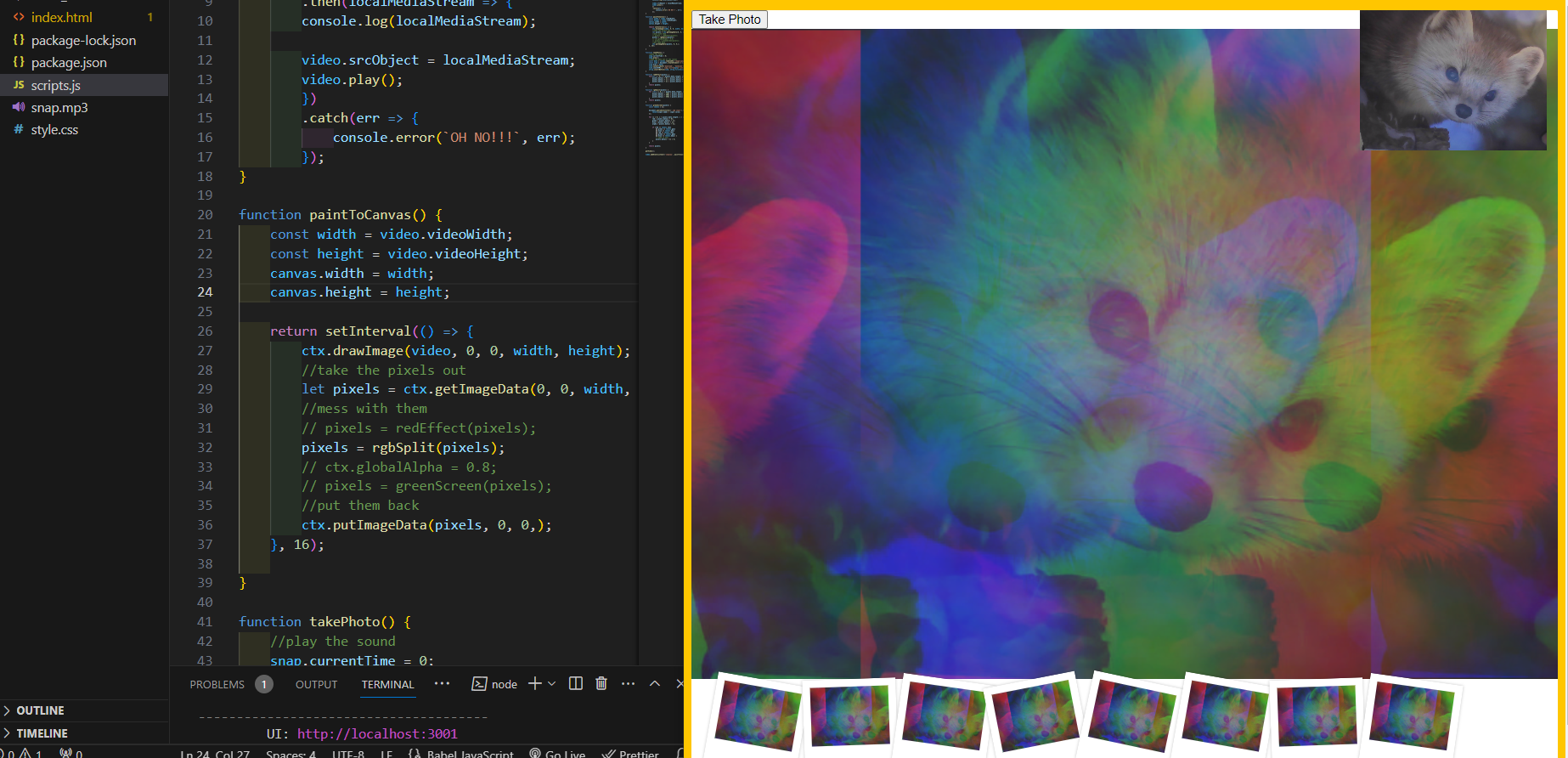
Task: Select the node terminal icon
Action: click(x=479, y=684)
